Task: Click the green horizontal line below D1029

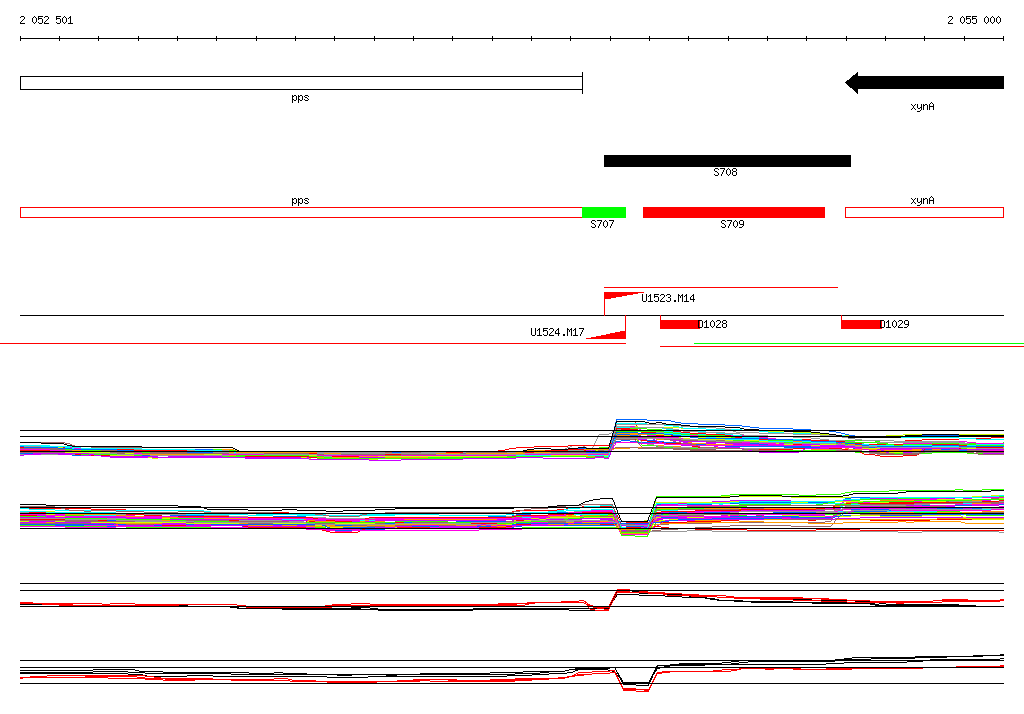Action: coord(859,343)
